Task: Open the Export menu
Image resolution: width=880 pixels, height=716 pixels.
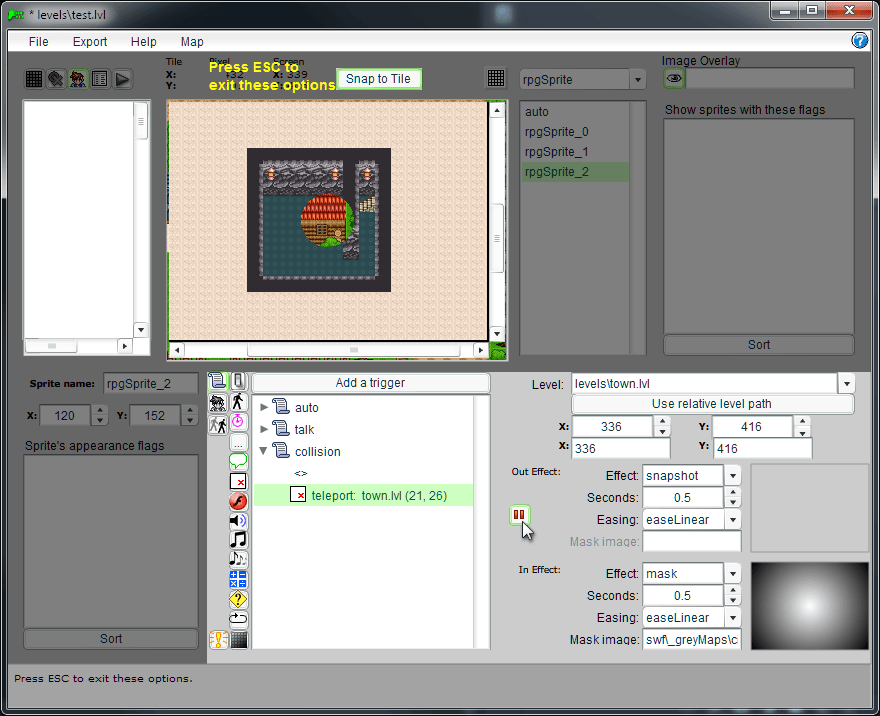Action: [x=90, y=42]
